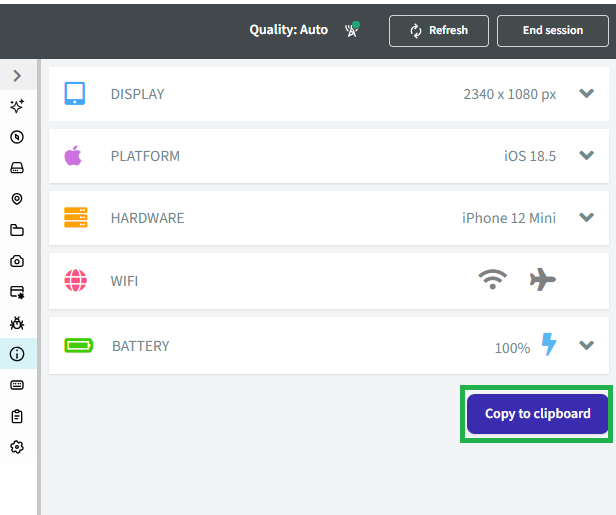Open the folder files icon in sidebar

coord(17,230)
